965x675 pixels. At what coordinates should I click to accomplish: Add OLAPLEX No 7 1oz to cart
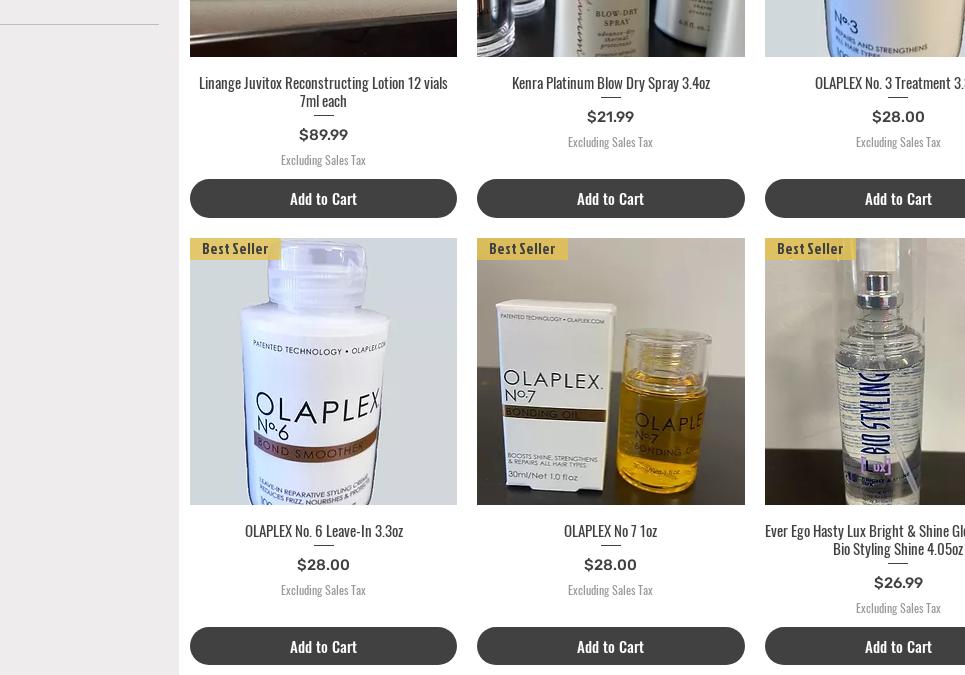click(611, 646)
